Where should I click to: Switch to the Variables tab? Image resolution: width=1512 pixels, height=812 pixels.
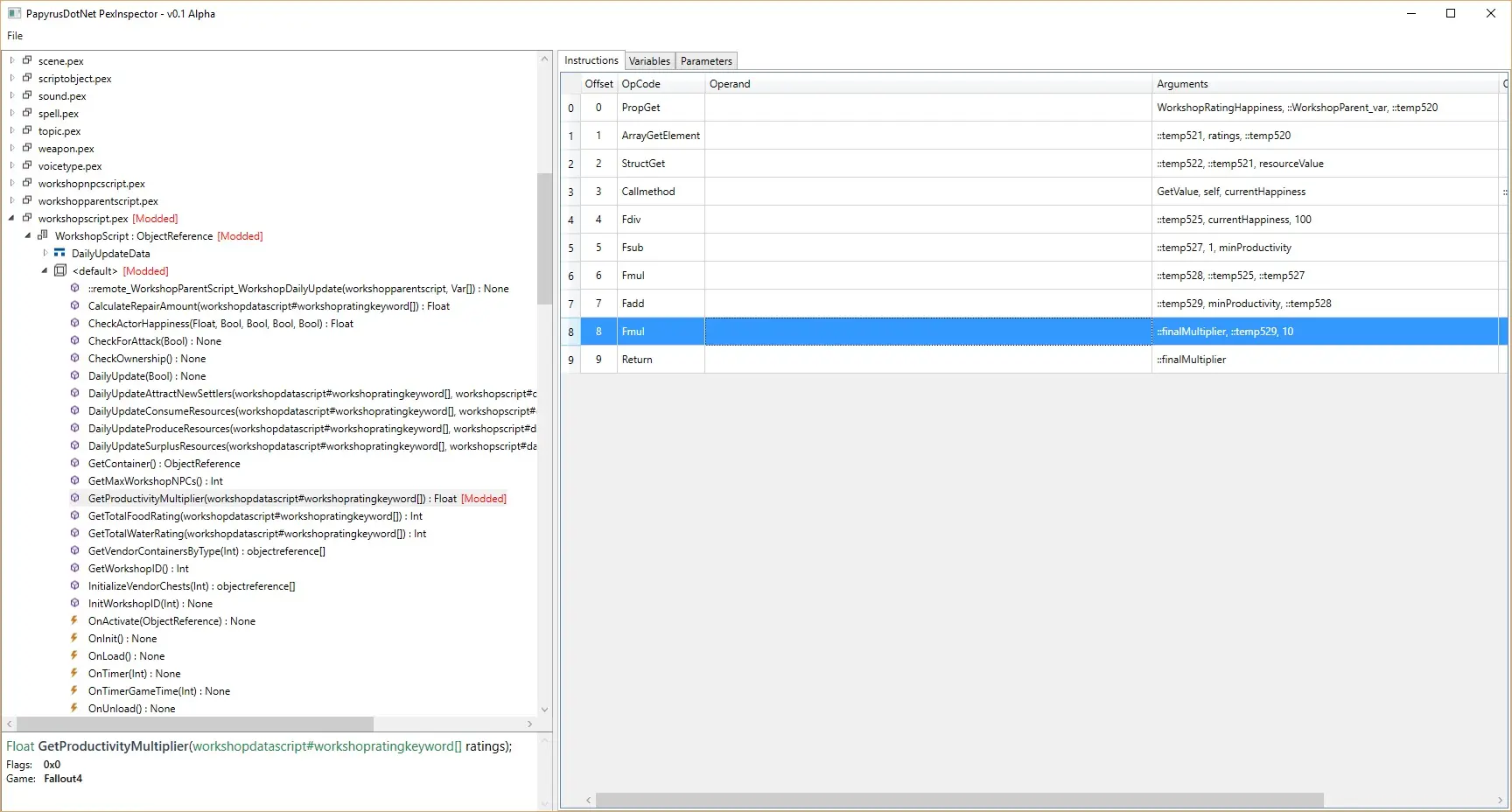(649, 60)
